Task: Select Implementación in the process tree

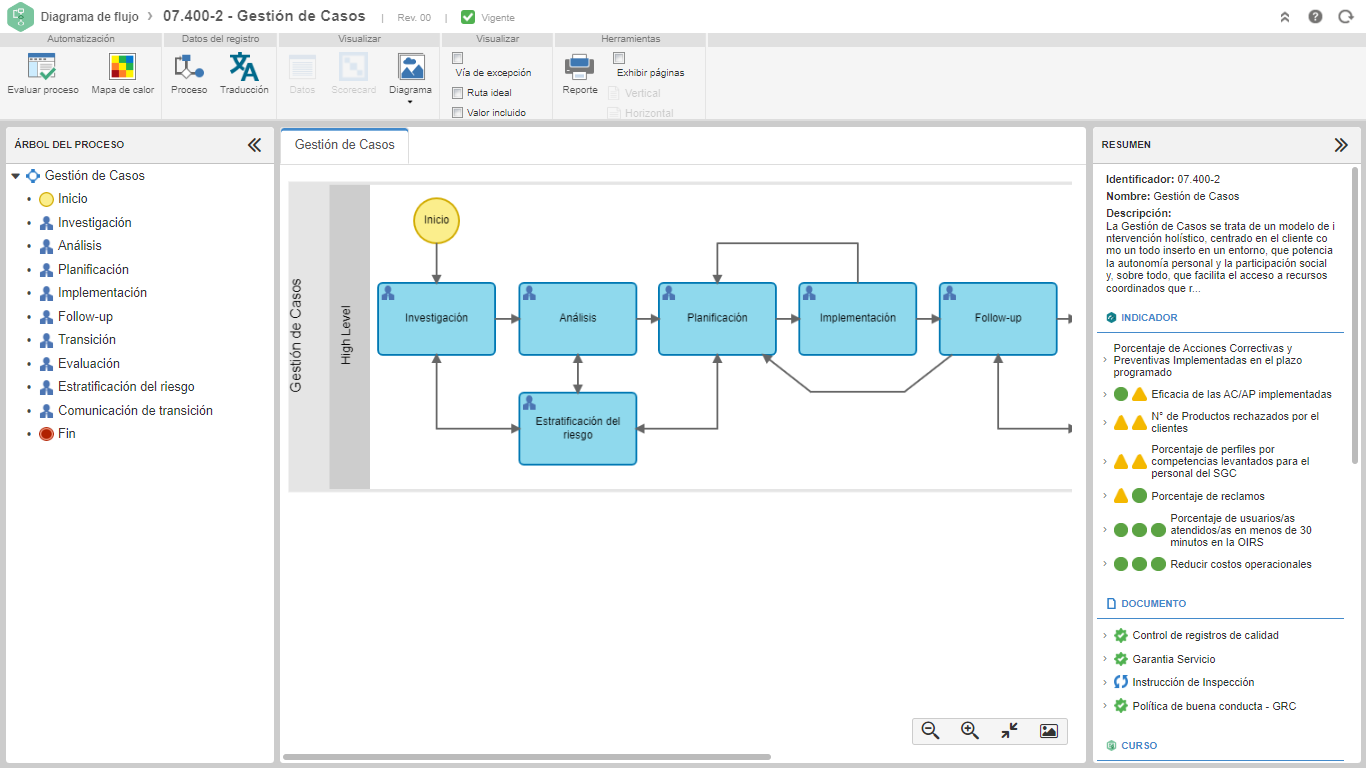Action: pos(102,293)
